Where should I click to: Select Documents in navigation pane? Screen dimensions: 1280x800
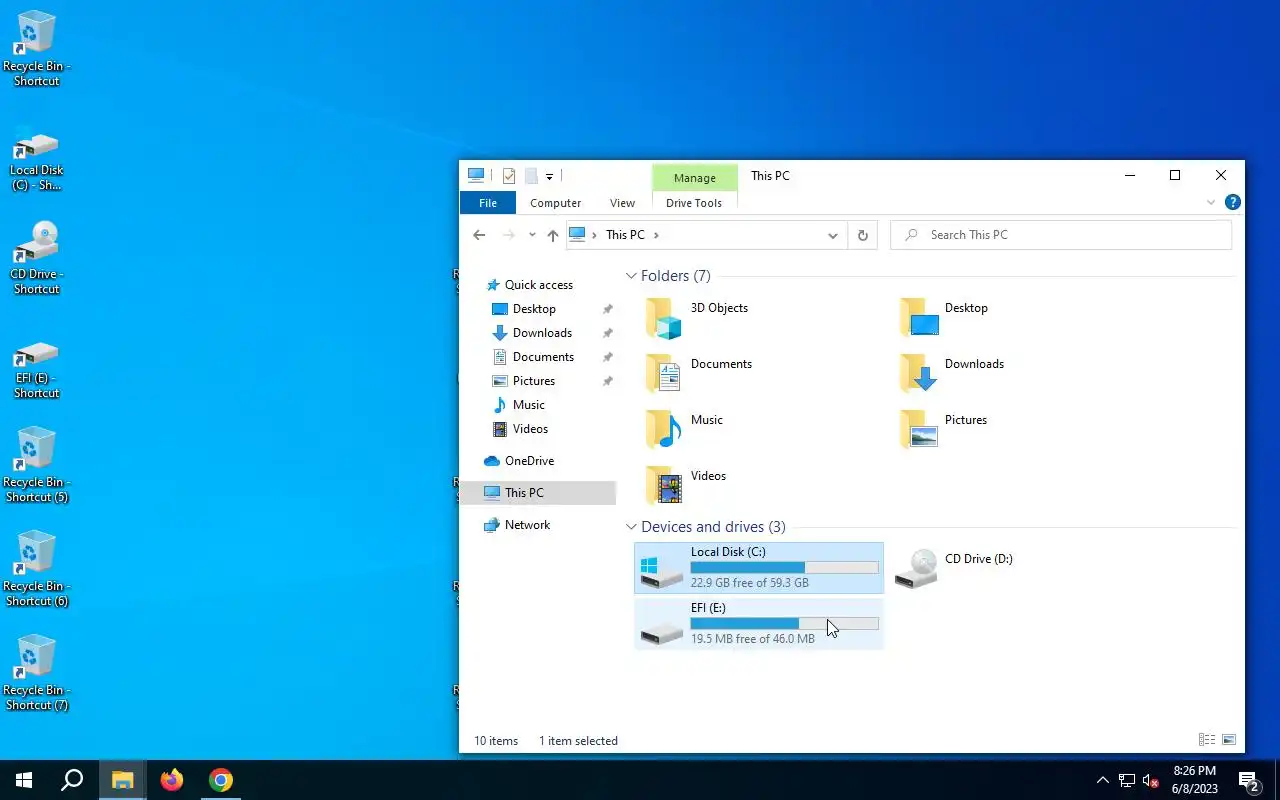[x=543, y=357]
